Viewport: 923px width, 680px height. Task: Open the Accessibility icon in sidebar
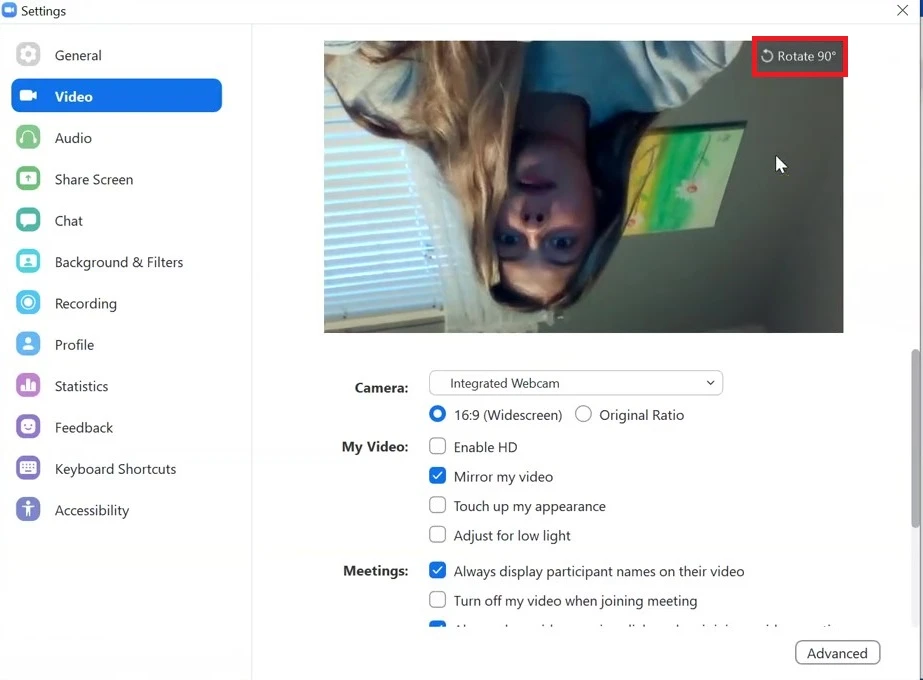click(28, 510)
